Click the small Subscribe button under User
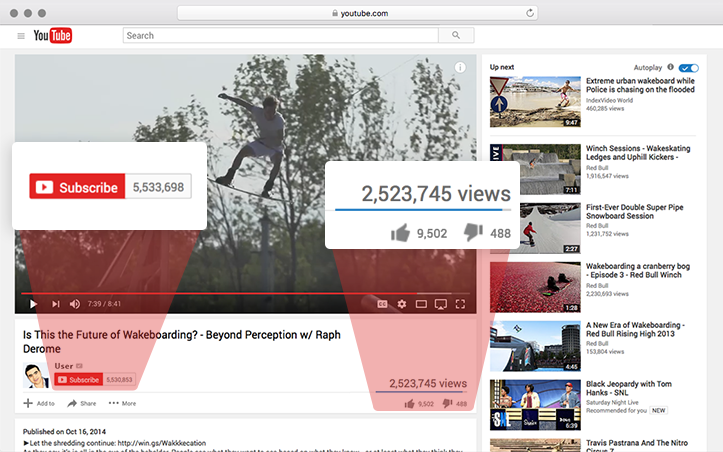723x452 pixels. pyautogui.click(x=78, y=380)
